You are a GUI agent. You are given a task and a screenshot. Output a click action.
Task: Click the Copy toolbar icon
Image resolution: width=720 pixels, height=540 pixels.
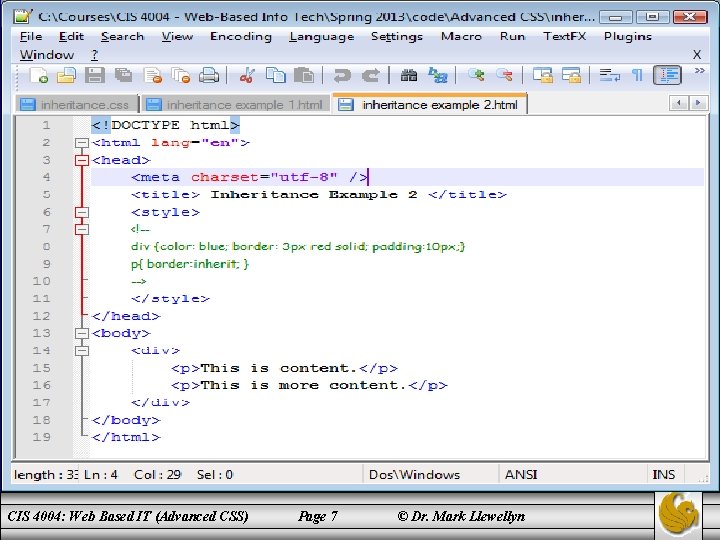pos(276,75)
